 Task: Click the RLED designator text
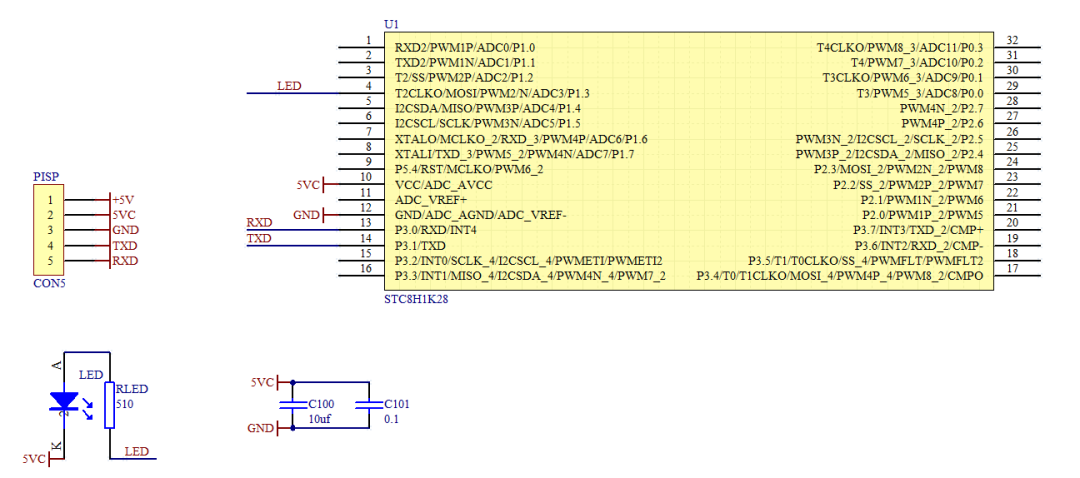tap(132, 389)
